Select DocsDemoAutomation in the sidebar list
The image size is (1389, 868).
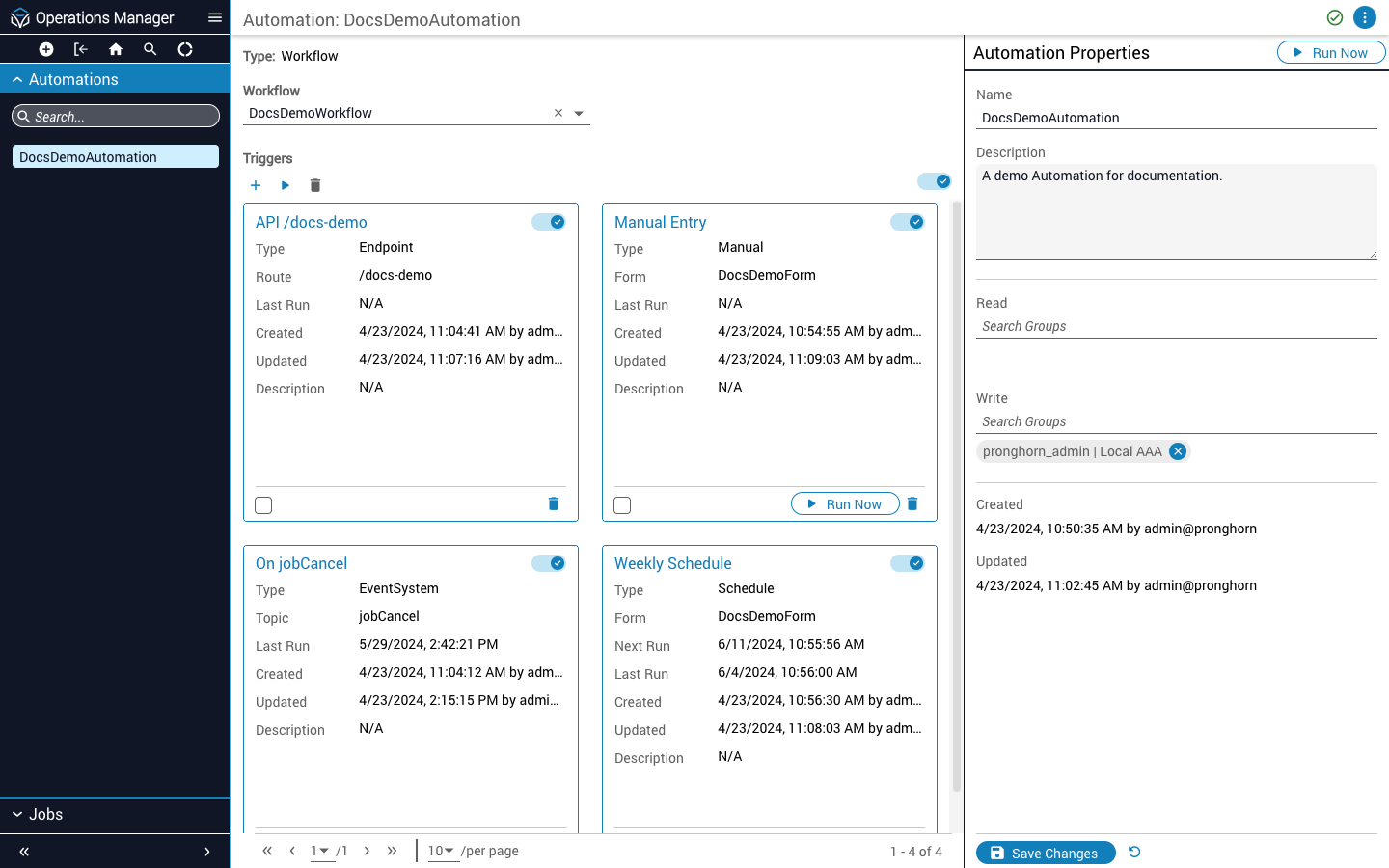(115, 157)
